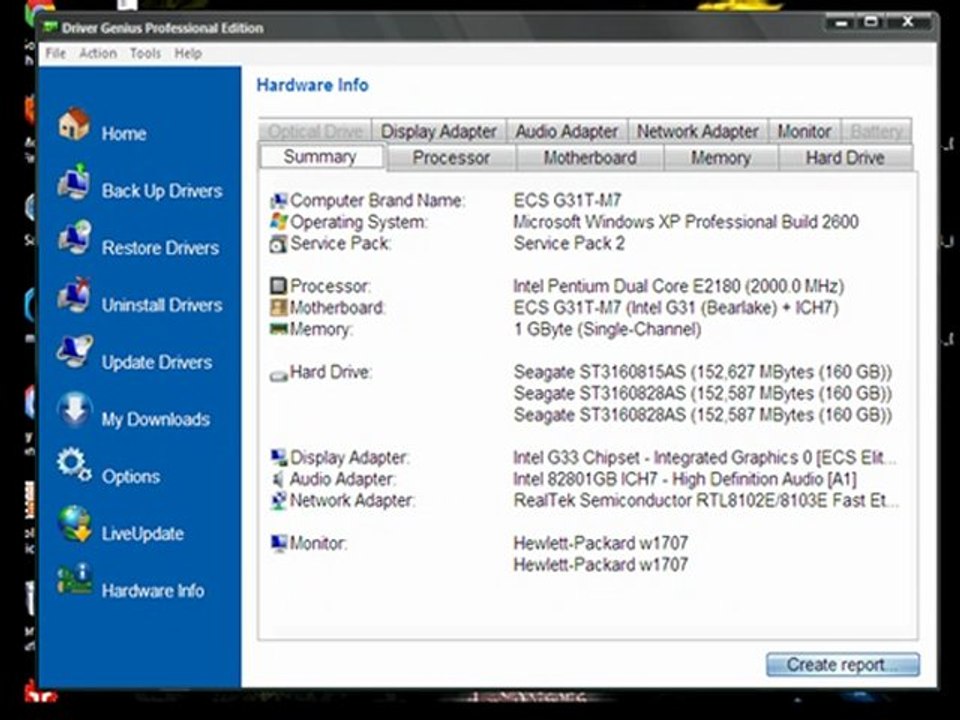
Task: Close the Driver Genius window
Action: [x=909, y=22]
